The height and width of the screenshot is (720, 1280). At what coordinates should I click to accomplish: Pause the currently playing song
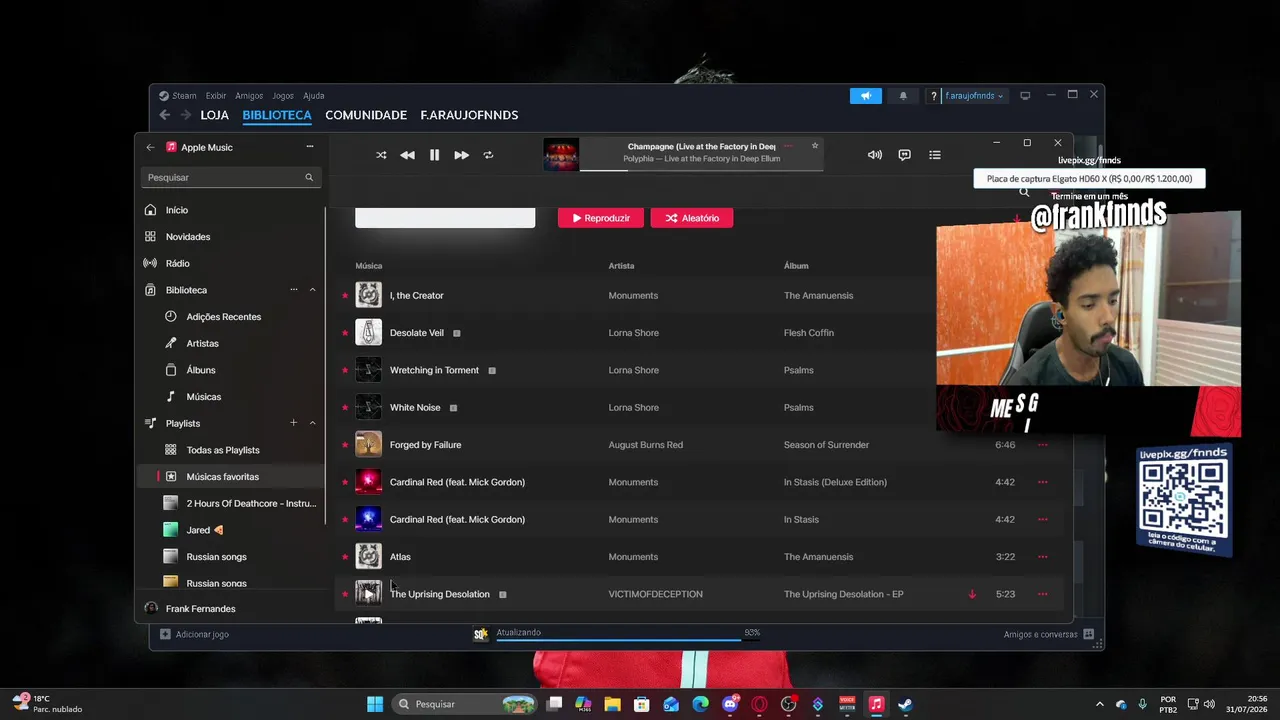click(434, 155)
